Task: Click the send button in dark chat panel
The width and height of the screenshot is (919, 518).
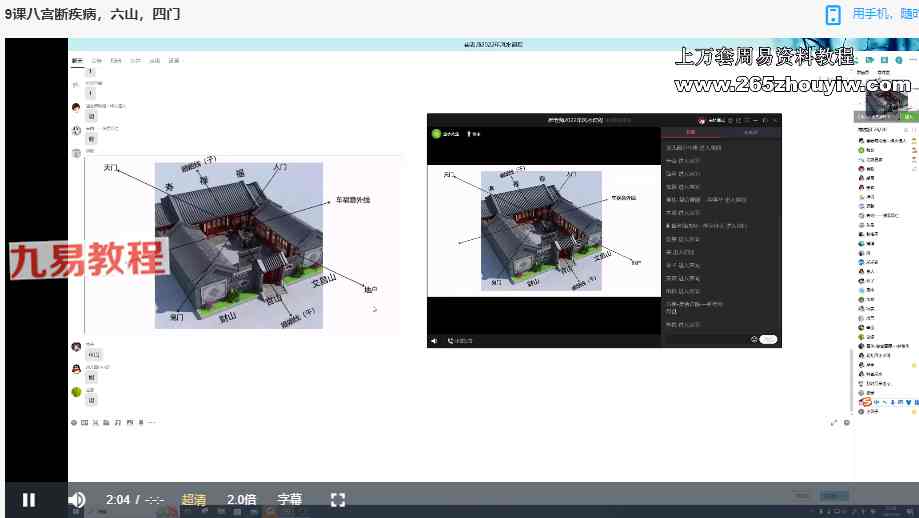Action: click(x=768, y=340)
